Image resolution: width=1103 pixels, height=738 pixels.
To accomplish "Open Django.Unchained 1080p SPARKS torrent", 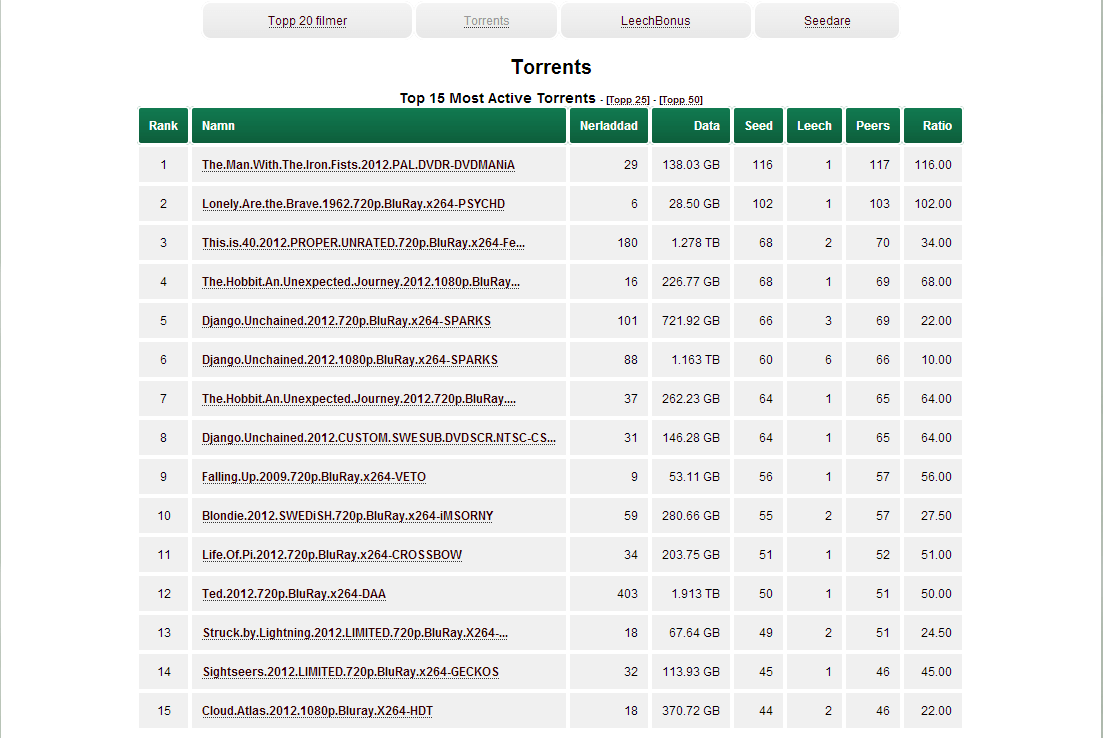I will pos(350,360).
